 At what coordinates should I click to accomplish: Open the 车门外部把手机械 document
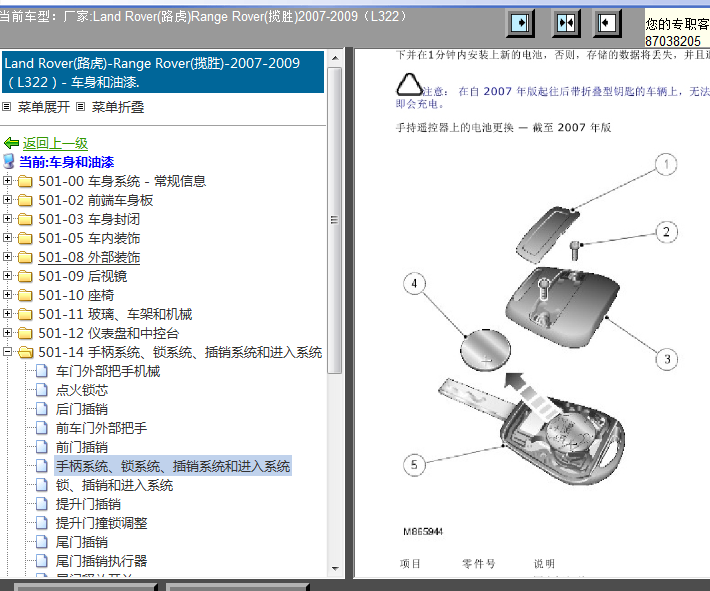[x=108, y=371]
